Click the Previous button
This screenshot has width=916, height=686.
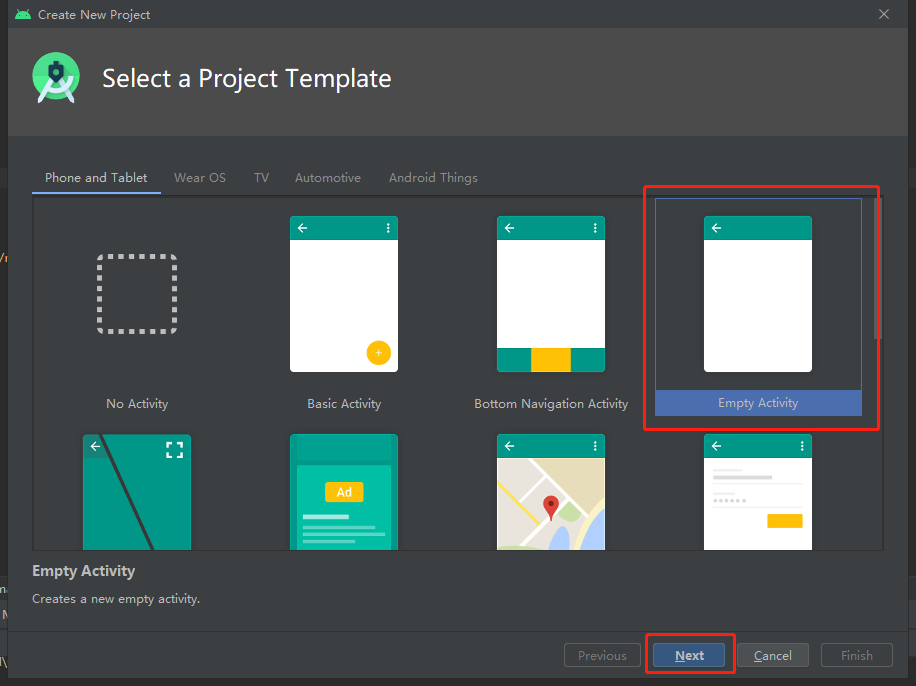602,655
